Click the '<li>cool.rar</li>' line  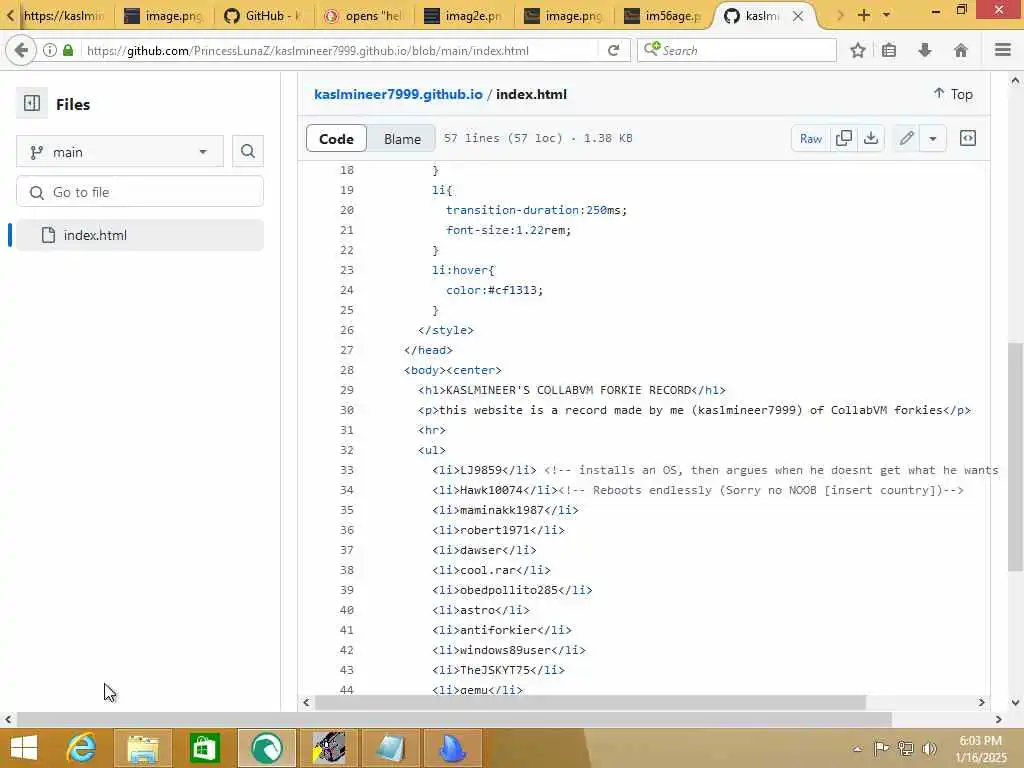coord(491,570)
